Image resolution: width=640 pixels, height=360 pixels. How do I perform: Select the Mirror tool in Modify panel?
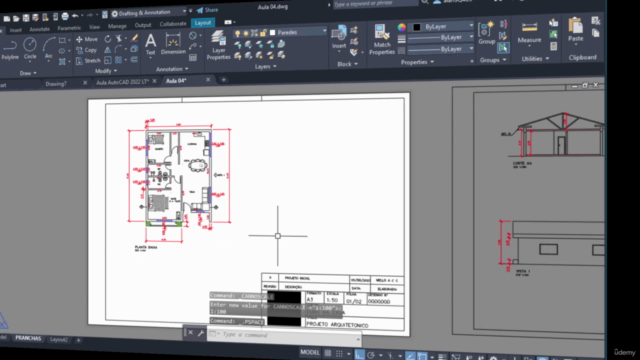[x=107, y=50]
